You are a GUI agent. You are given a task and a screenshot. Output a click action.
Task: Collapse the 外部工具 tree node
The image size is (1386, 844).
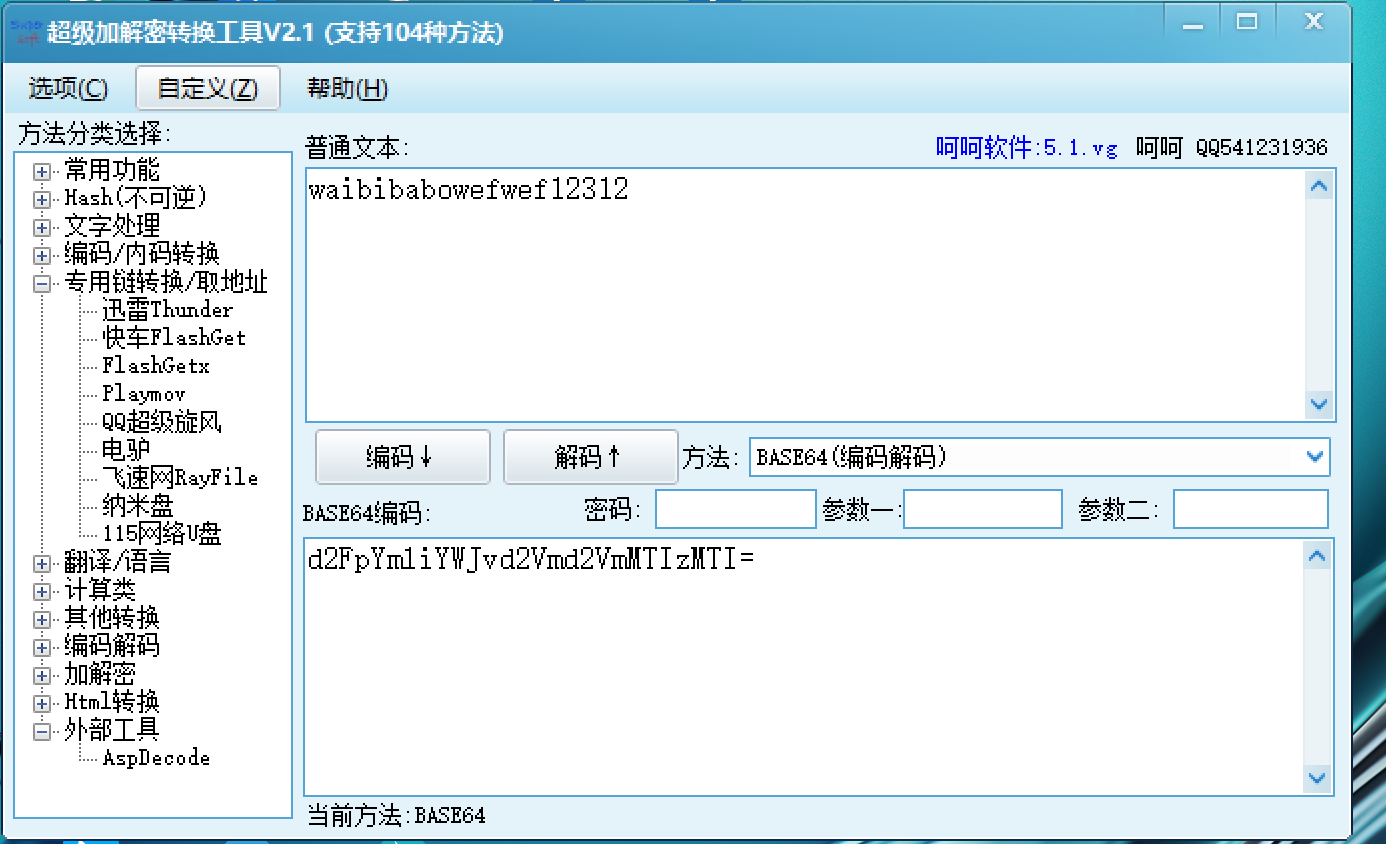[42, 731]
